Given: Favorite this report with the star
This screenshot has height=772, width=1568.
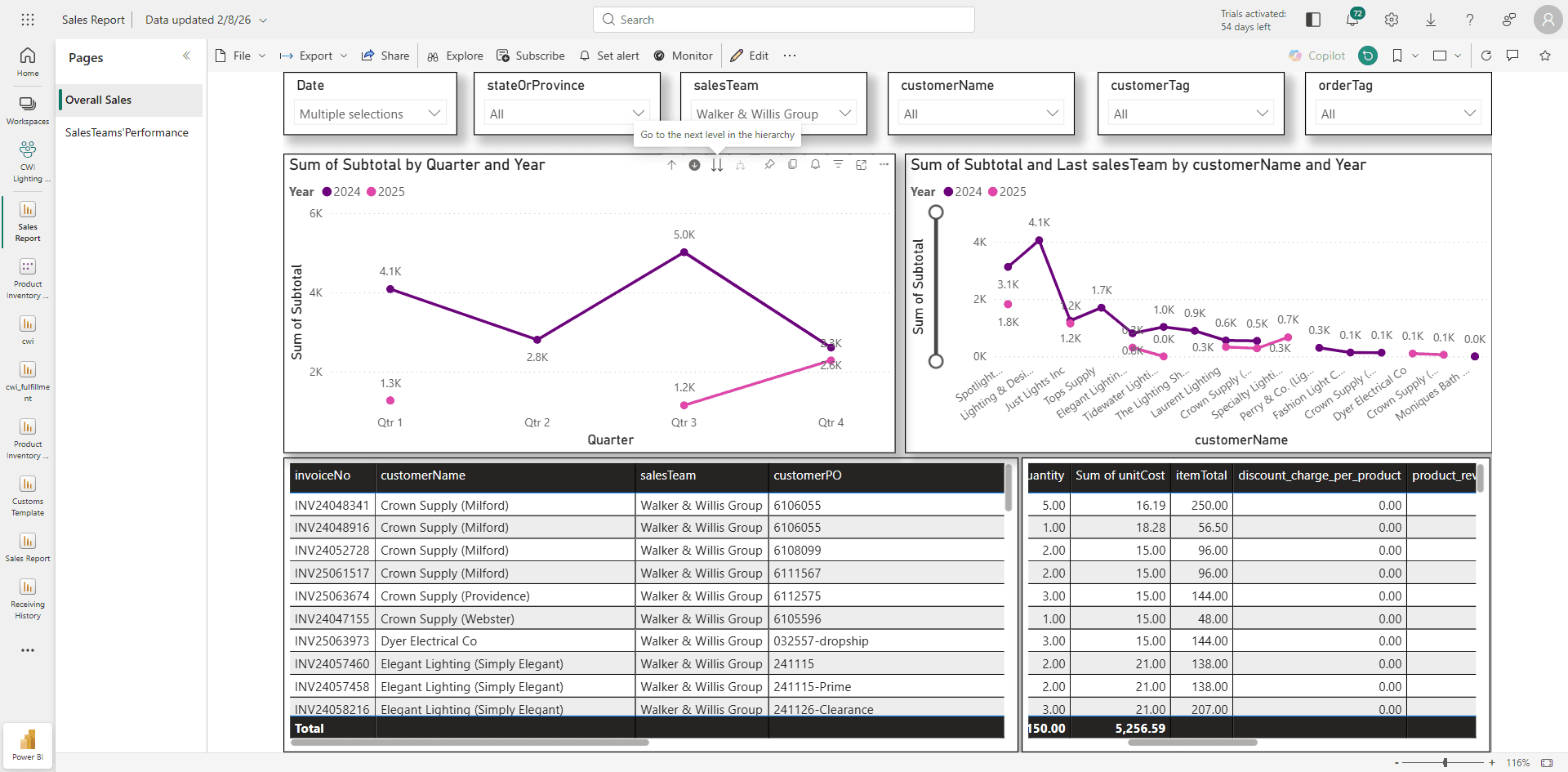Looking at the screenshot, I should tap(1545, 56).
